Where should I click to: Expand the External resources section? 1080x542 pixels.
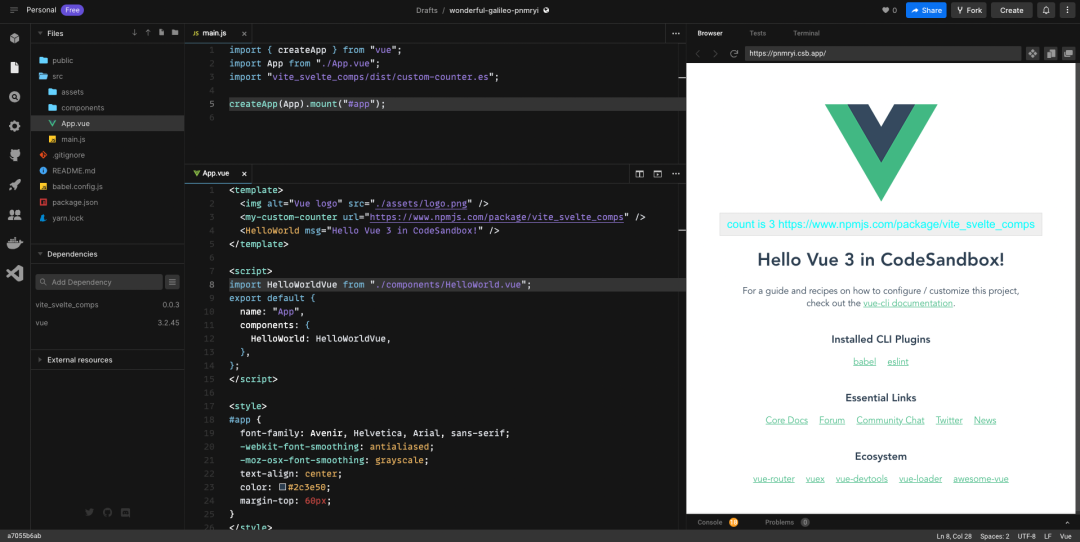point(40,360)
